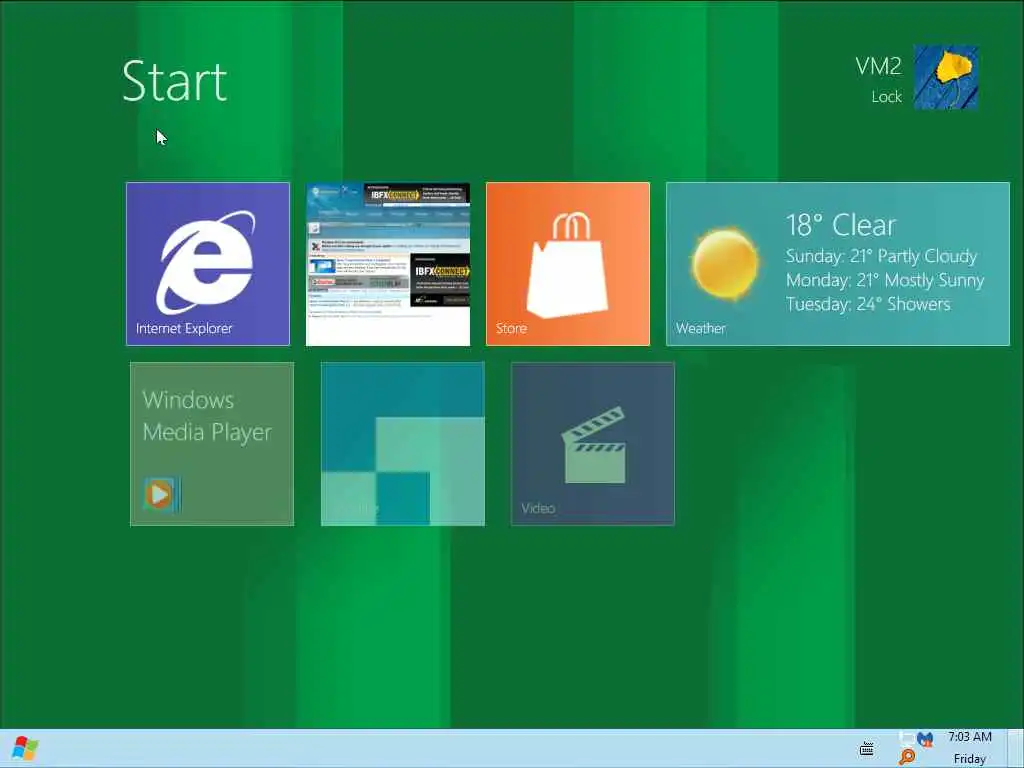This screenshot has height=768, width=1024.
Task: Launch the Windows Media Player tile
Action: pos(212,444)
